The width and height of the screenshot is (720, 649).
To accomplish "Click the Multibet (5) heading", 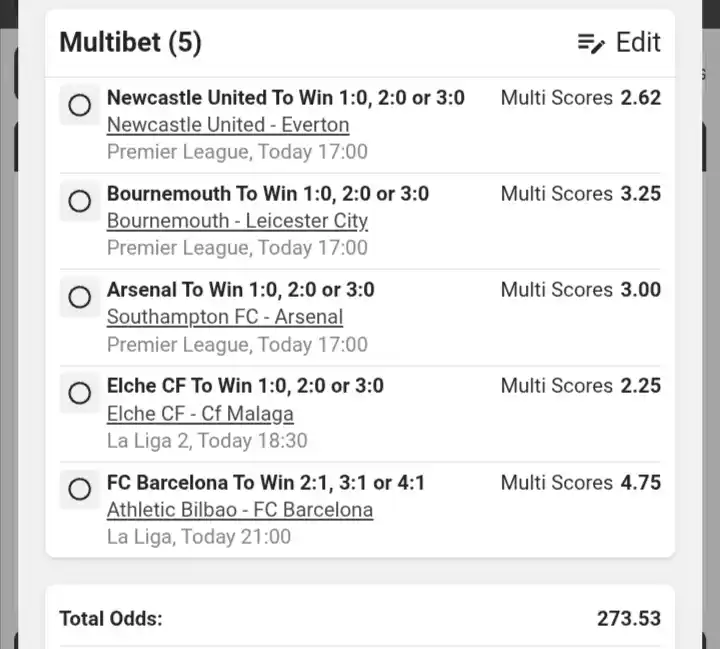I will (x=130, y=43).
